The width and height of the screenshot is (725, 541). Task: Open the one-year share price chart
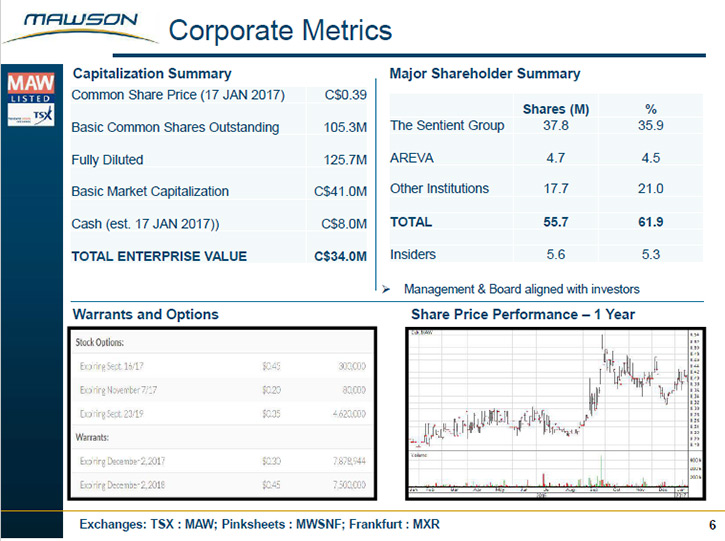click(555, 413)
